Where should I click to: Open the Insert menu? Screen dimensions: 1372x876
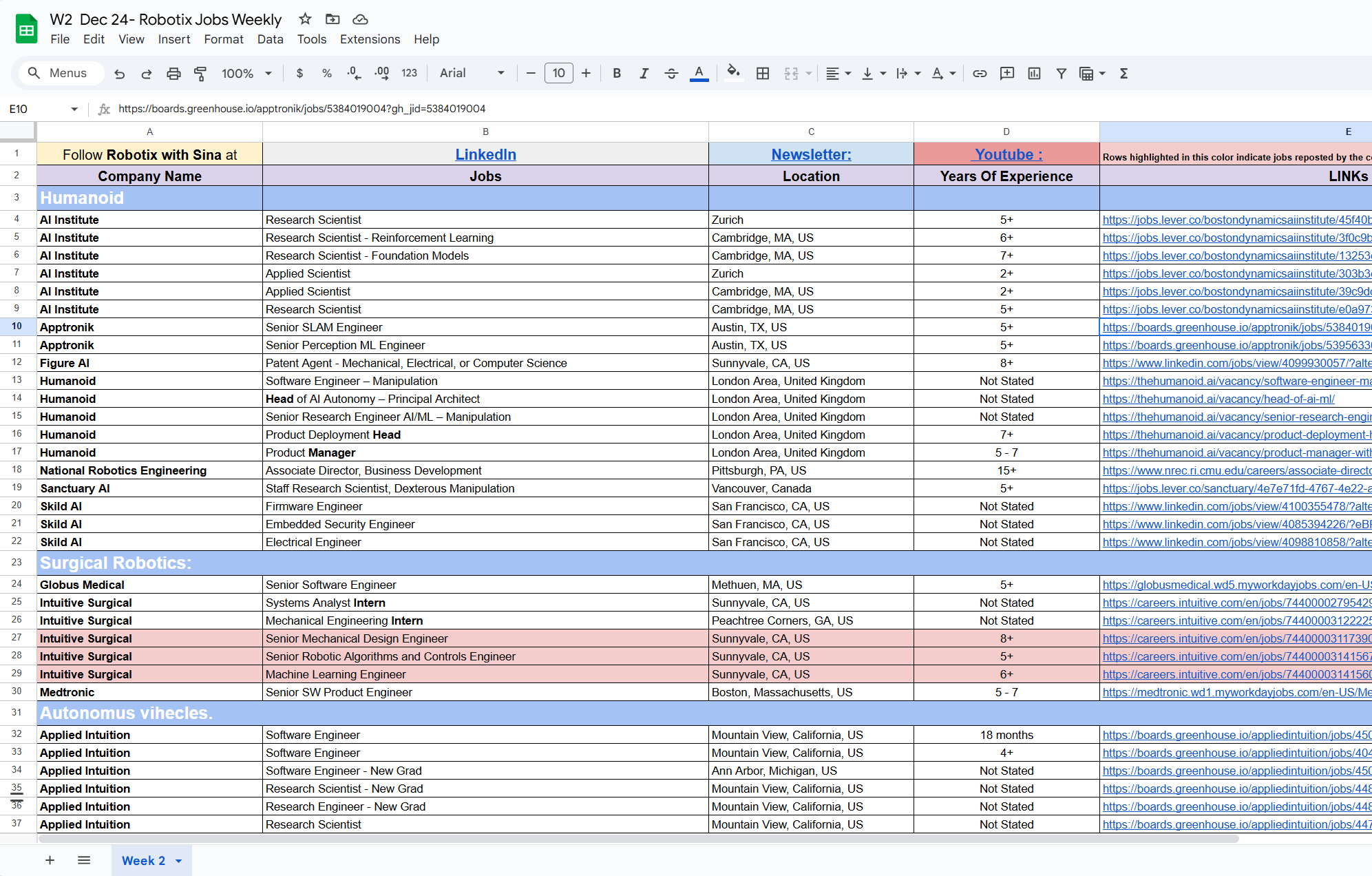coord(174,39)
